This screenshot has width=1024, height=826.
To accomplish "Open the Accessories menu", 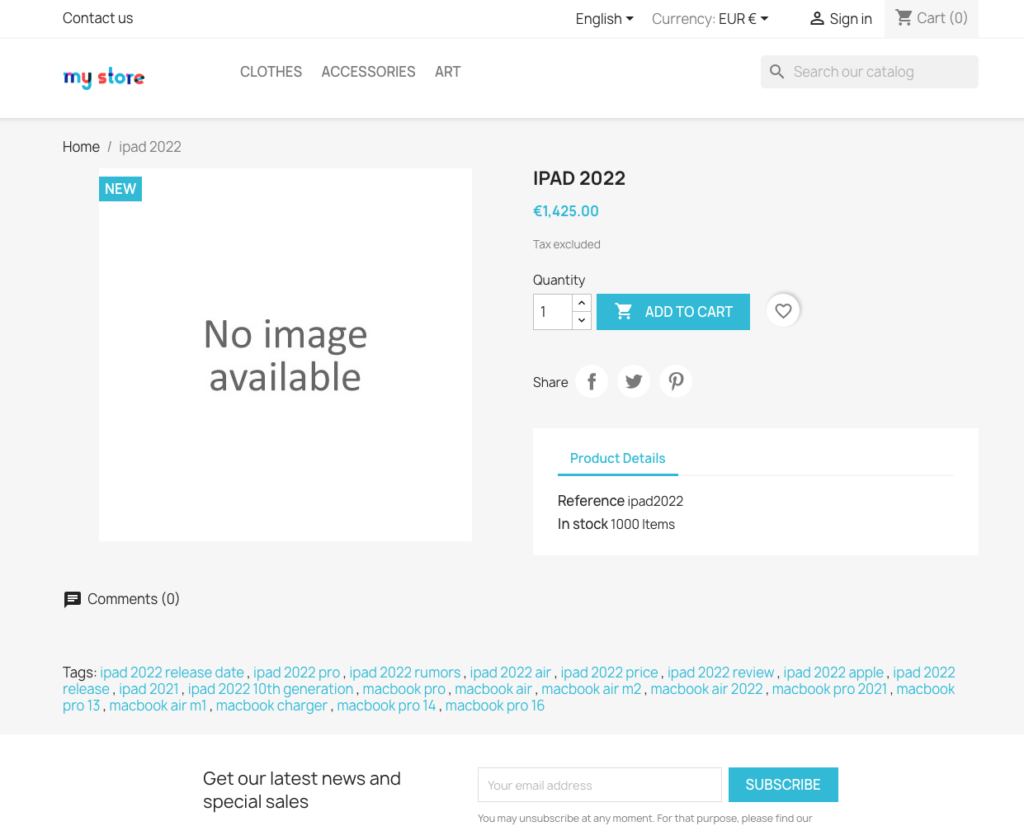I will [x=368, y=72].
